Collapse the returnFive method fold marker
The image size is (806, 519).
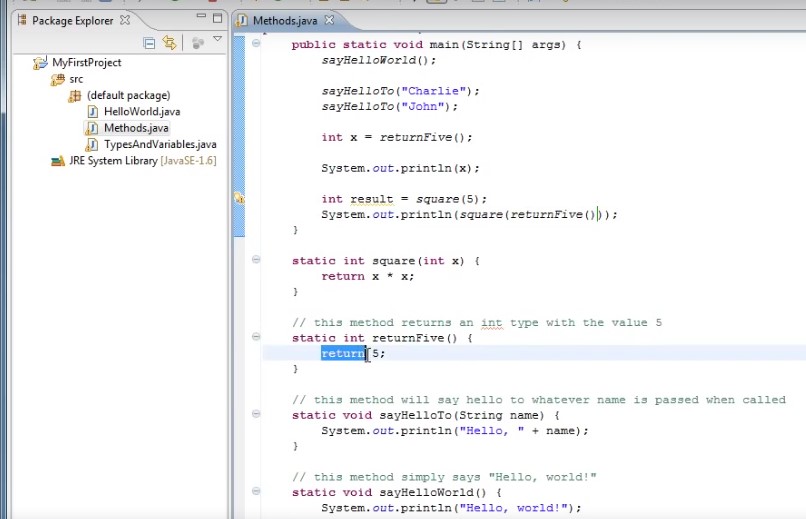tap(256, 338)
